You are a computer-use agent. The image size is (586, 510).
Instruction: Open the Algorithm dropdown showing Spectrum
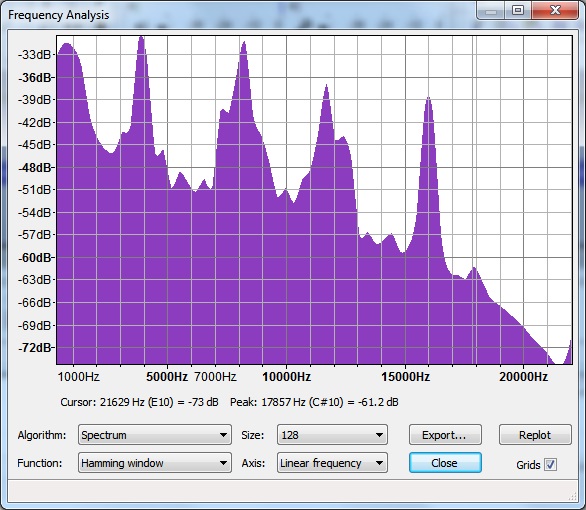coord(155,435)
